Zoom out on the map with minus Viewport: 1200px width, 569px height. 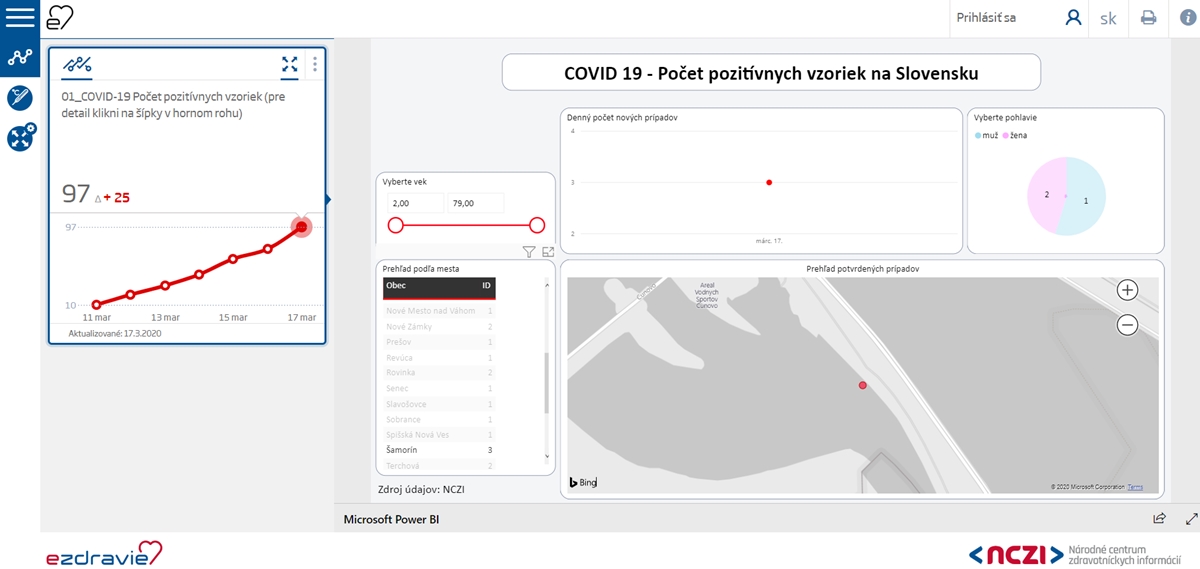point(1127,324)
